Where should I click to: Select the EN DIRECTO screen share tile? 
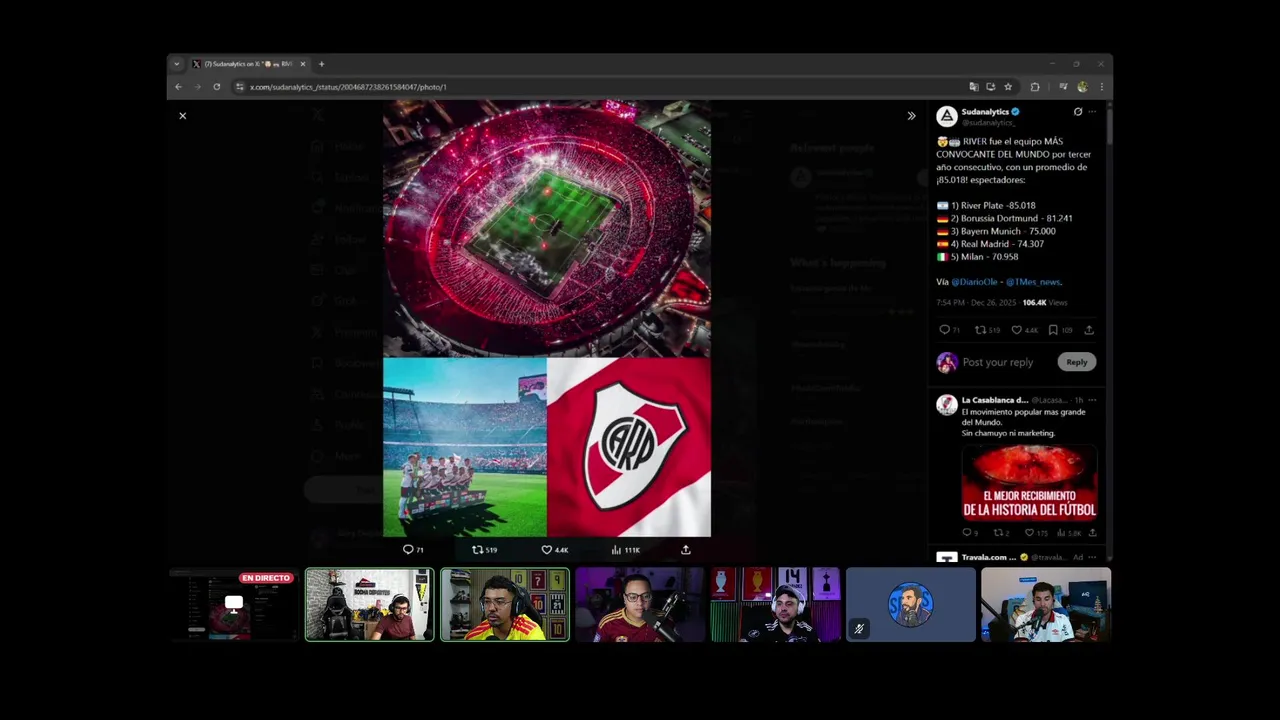234,605
